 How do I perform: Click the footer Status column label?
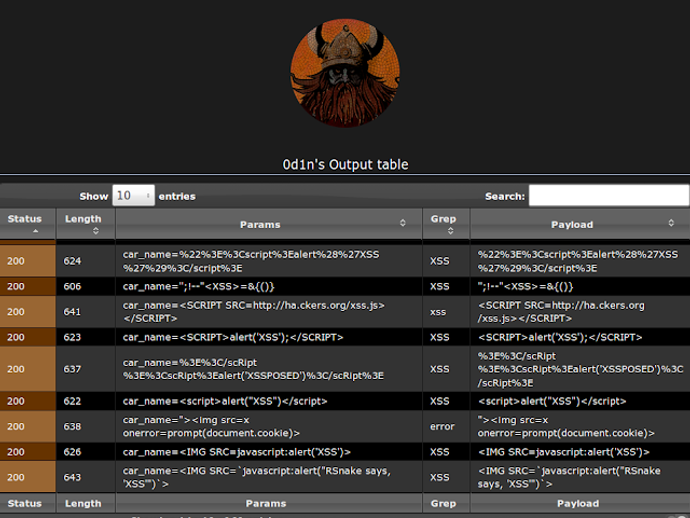point(25,503)
